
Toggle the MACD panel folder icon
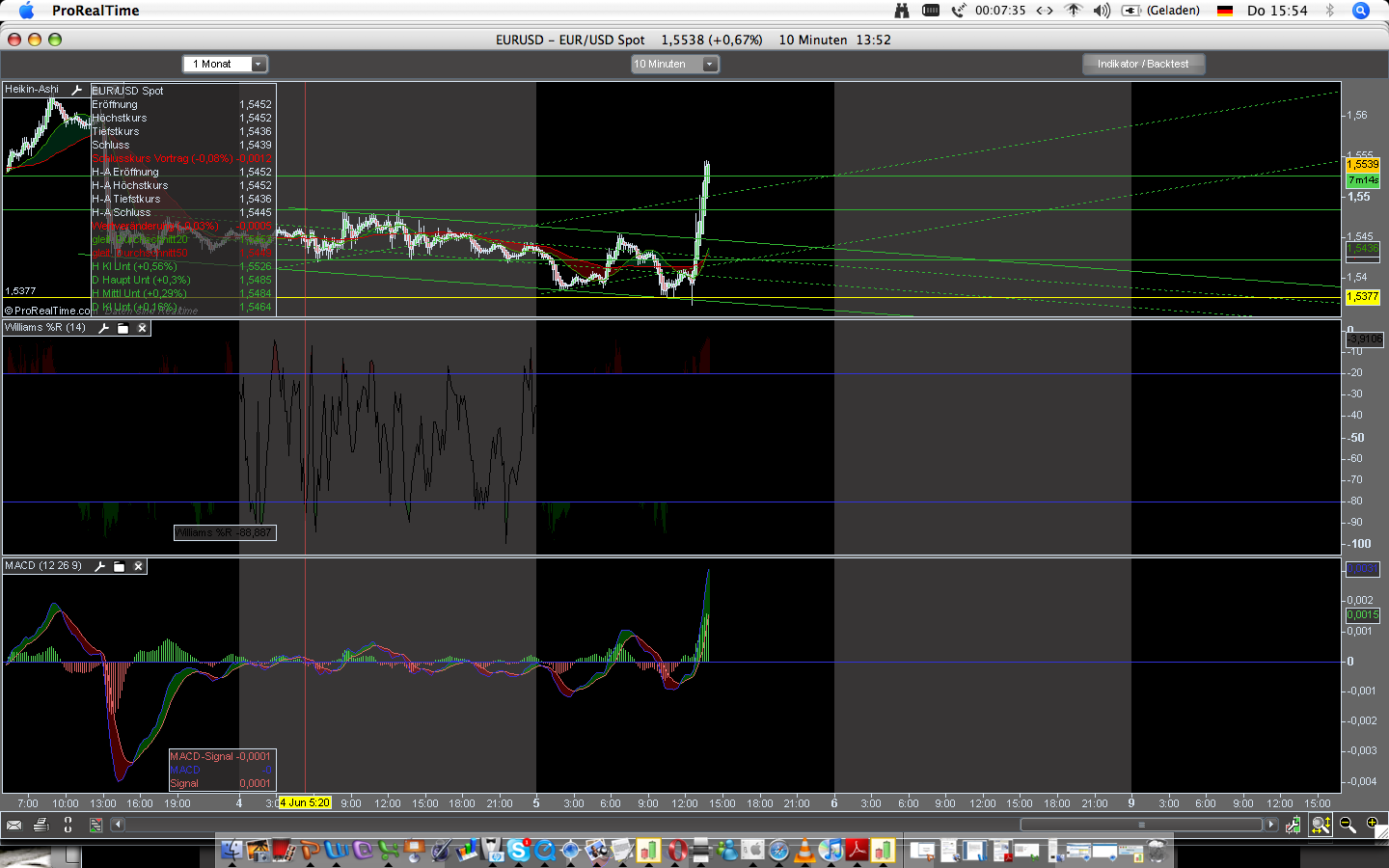119,566
